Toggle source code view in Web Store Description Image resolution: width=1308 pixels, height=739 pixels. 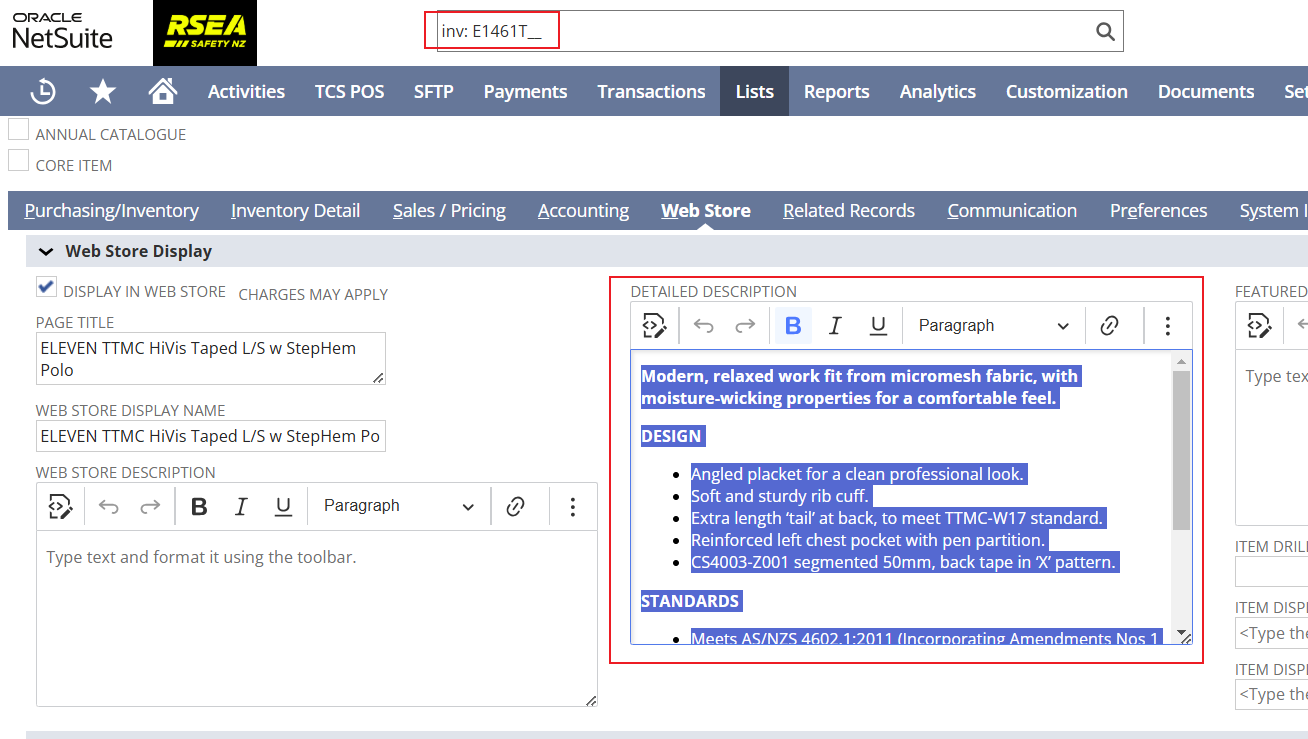[60, 506]
